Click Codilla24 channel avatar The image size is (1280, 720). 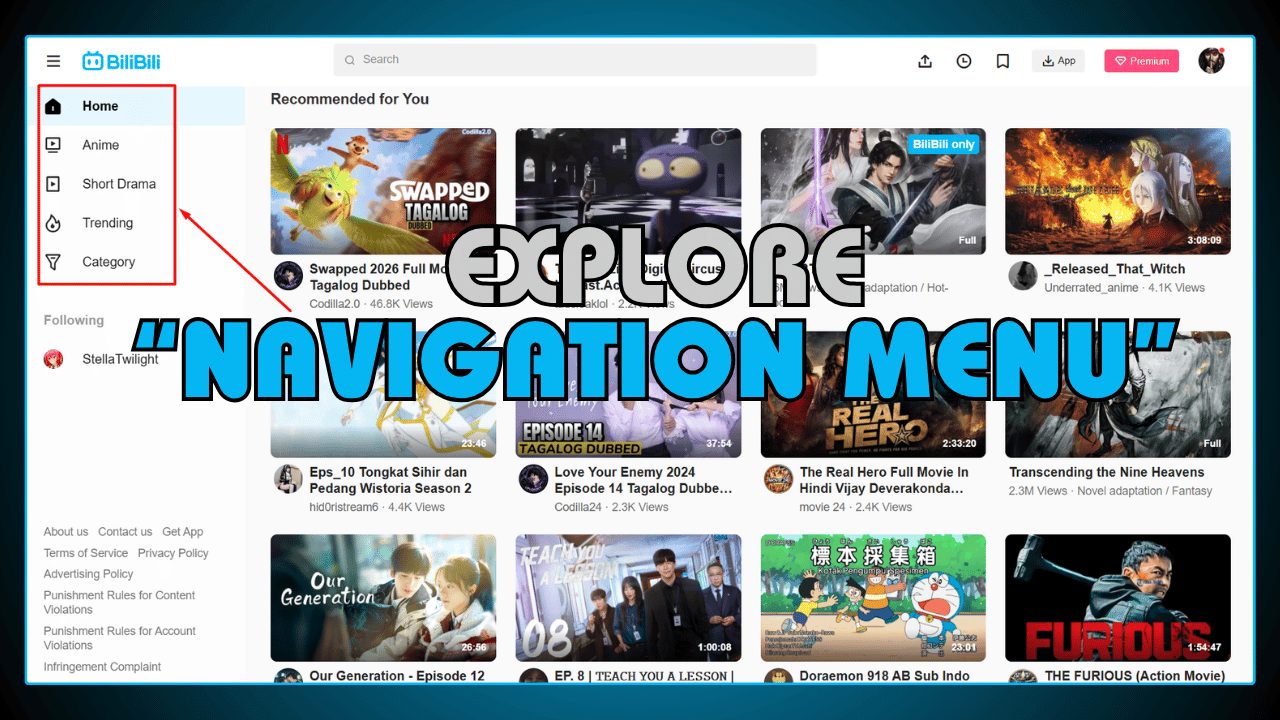tap(533, 479)
